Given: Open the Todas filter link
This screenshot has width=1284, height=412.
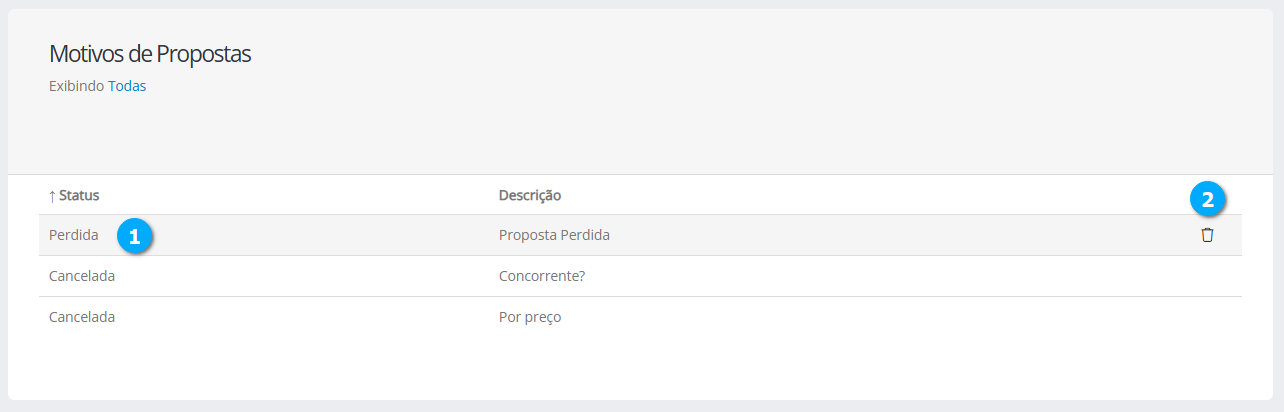Looking at the screenshot, I should pos(127,86).
